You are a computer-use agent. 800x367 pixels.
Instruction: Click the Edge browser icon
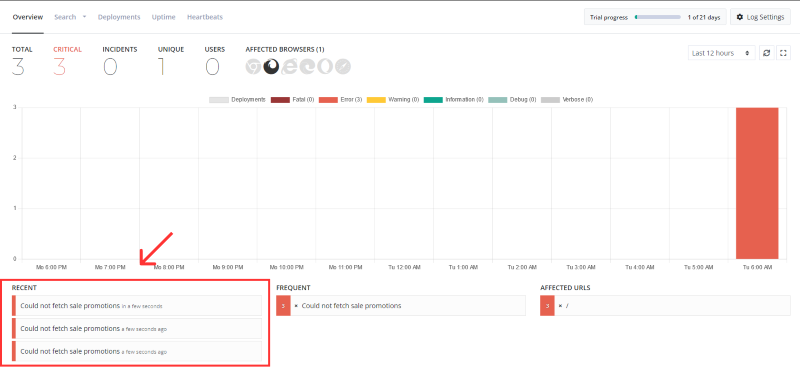pyautogui.click(x=307, y=67)
